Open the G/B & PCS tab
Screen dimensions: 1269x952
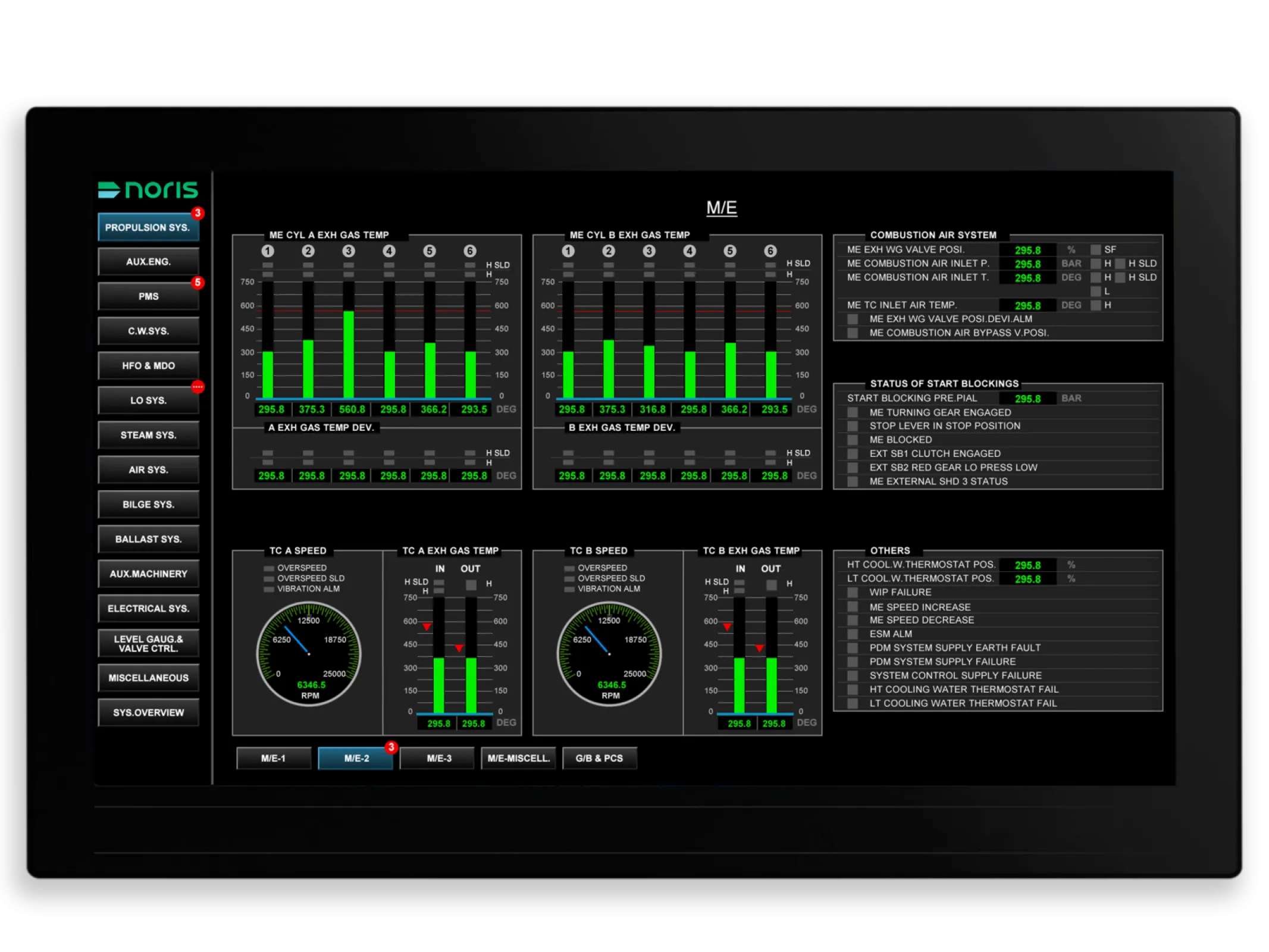coord(599,757)
